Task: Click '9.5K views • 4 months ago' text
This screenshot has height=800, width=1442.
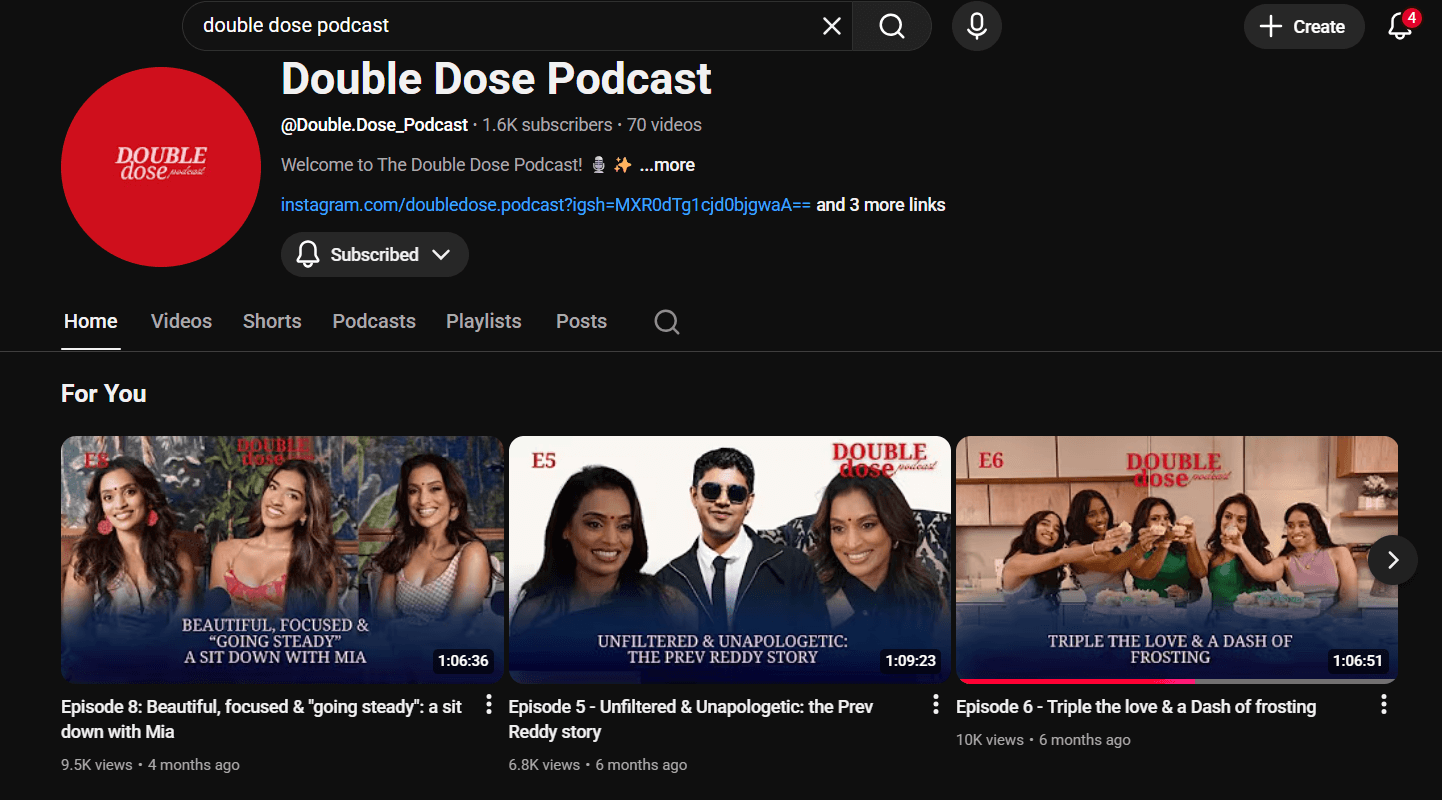Action: (150, 765)
